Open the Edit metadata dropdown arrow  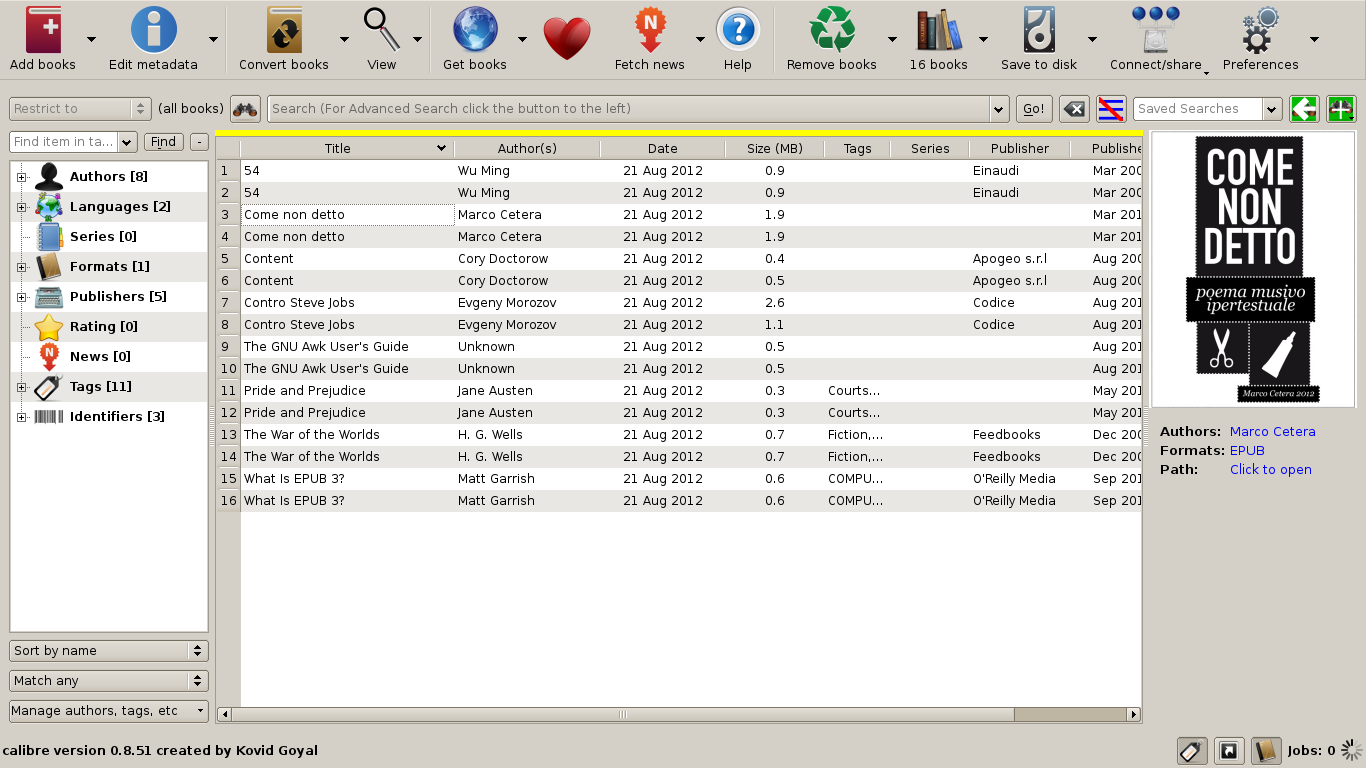213,39
